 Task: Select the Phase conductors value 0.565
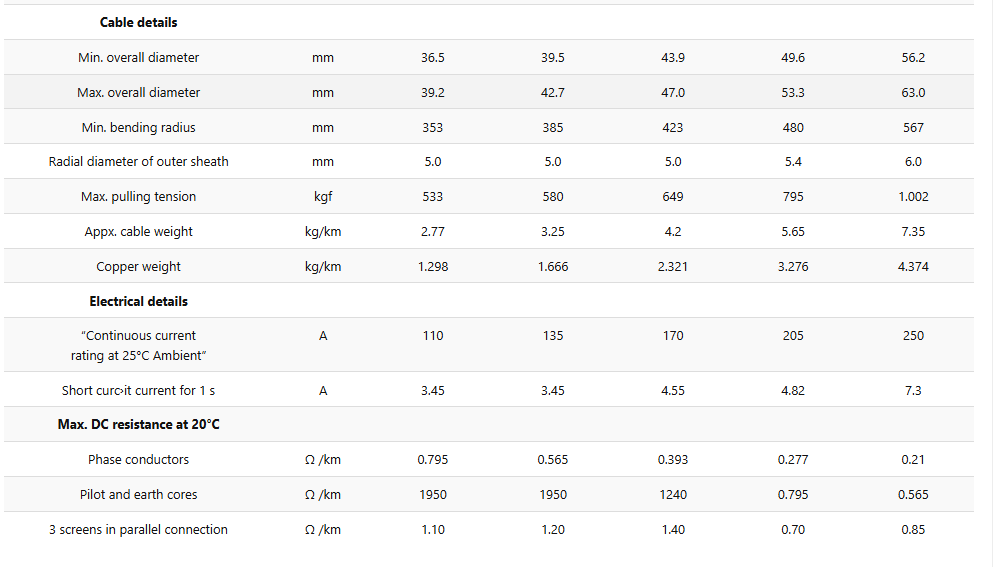(x=552, y=460)
